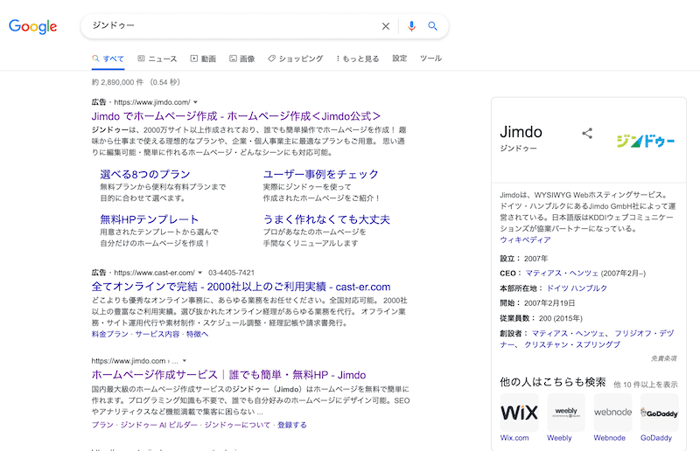
Task: Start voice search with microphone icon
Action: pyautogui.click(x=412, y=26)
